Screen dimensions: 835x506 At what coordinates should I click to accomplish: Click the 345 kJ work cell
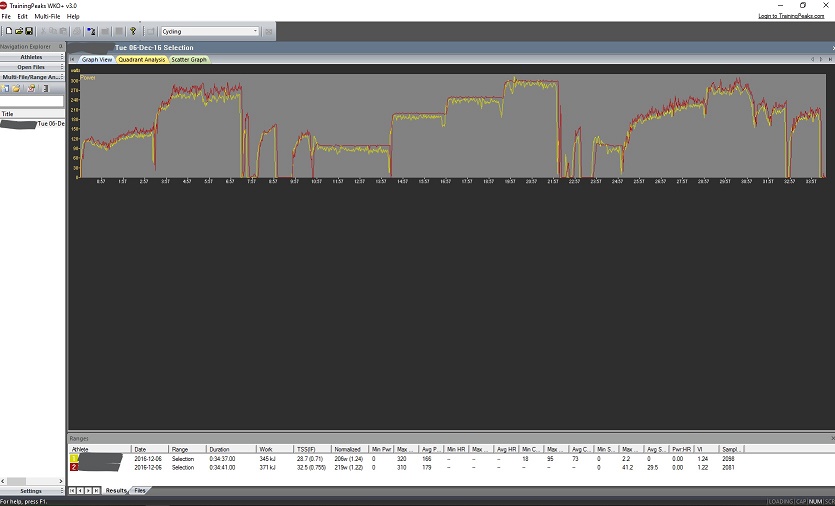267,459
